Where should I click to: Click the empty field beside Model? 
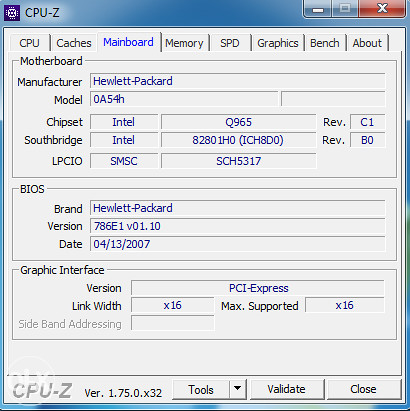click(333, 99)
